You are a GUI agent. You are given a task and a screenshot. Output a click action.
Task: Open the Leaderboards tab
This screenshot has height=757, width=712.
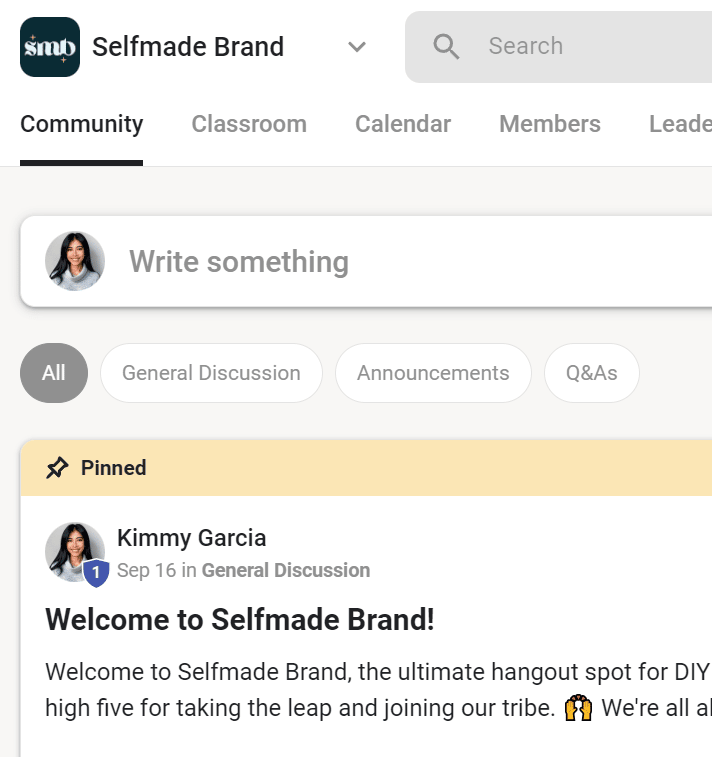coord(680,124)
